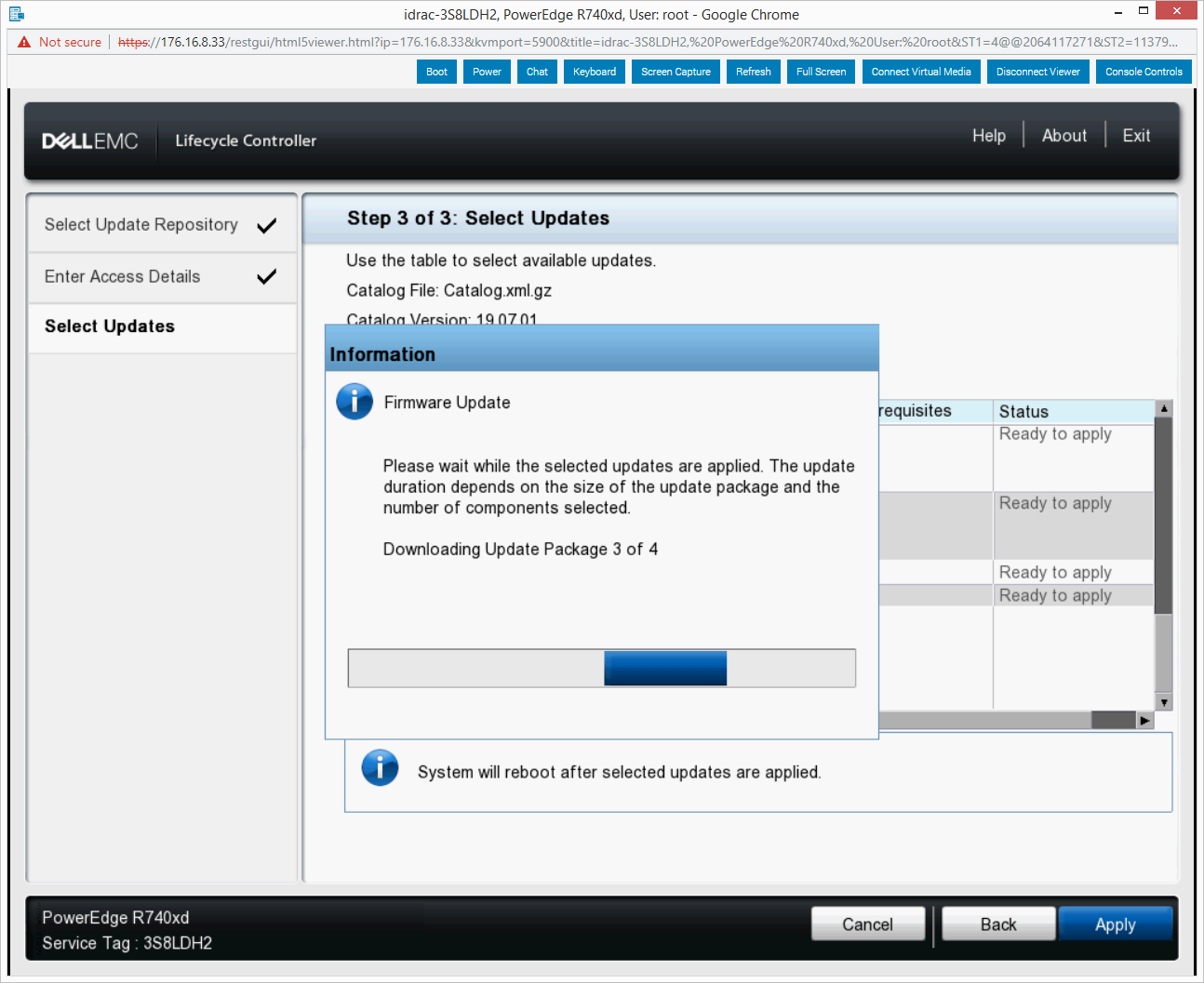The width and height of the screenshot is (1204, 983).
Task: Go to Select Update Repository step
Action: 163,225
